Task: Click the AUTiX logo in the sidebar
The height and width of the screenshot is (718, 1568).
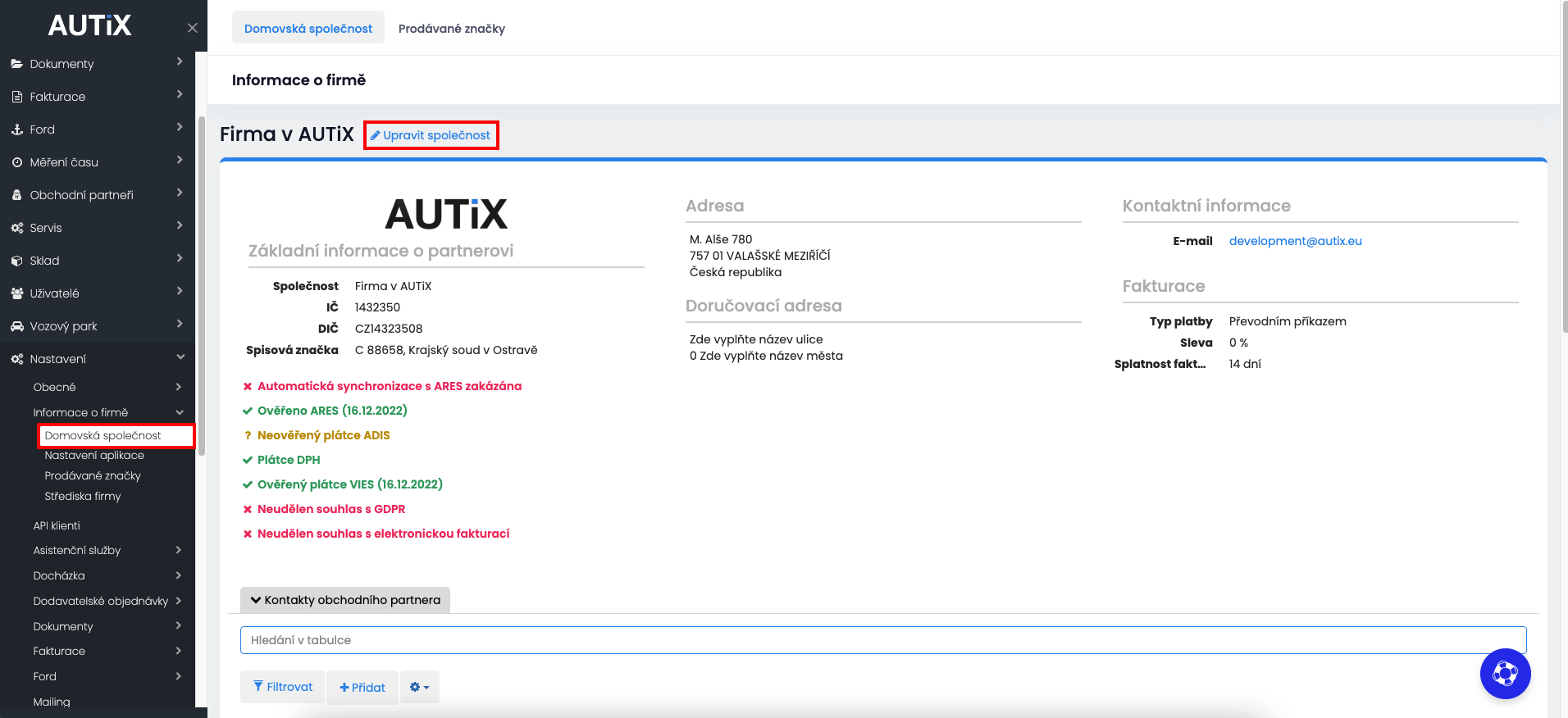Action: tap(89, 25)
